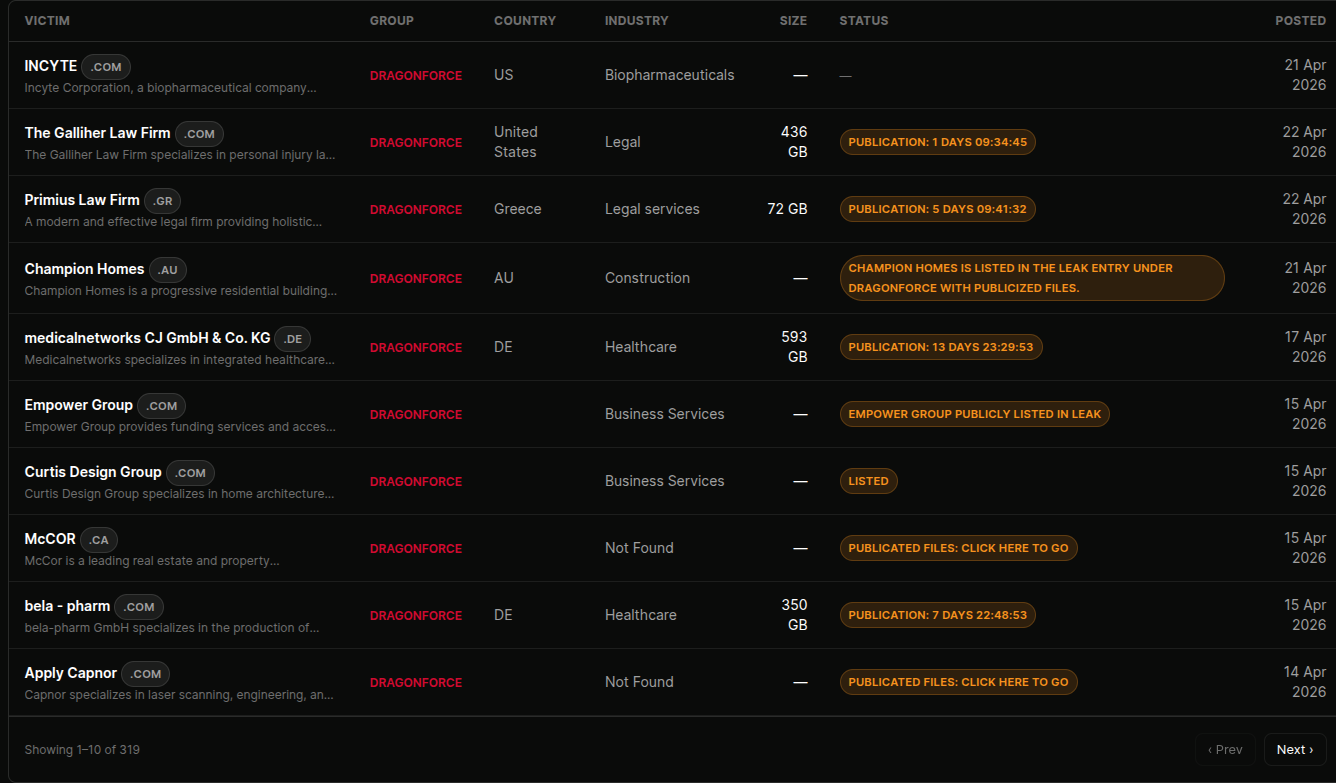
Task: Click 'PUBLICATED FILES: CLICK HERE TO GO' for Apply Capnor
Action: click(x=959, y=682)
